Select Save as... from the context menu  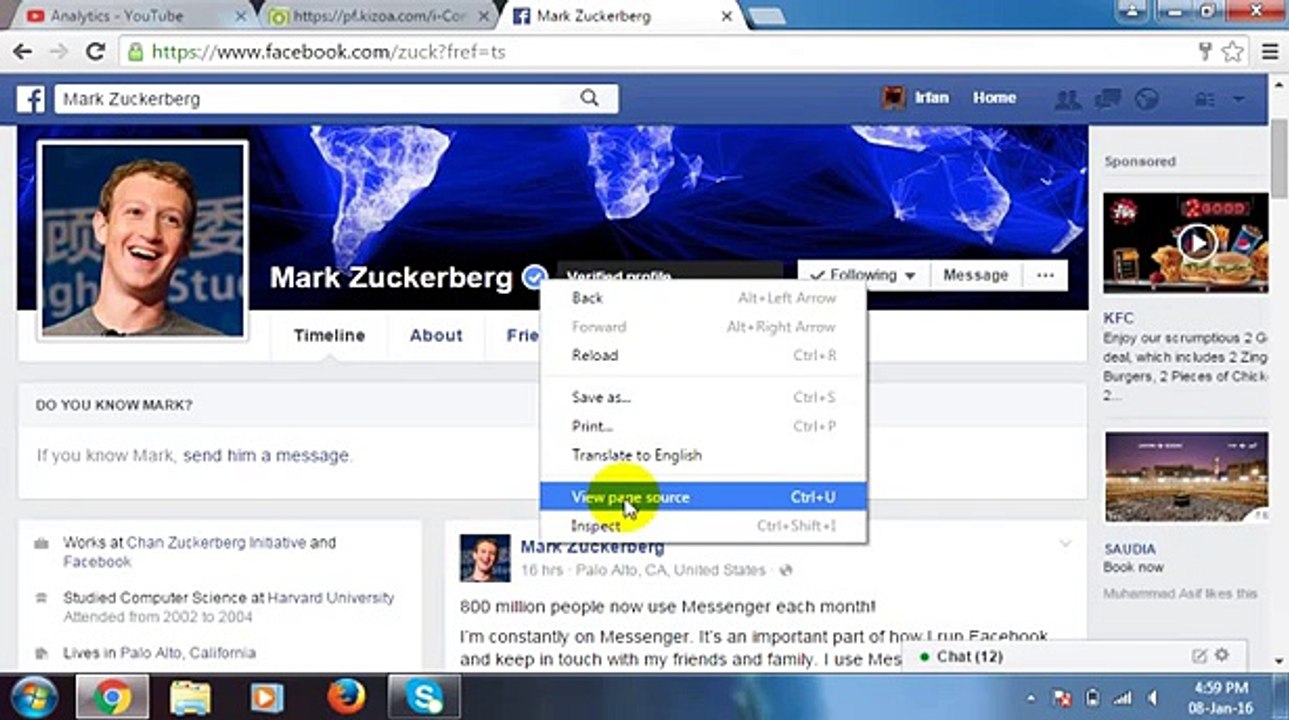pos(703,397)
